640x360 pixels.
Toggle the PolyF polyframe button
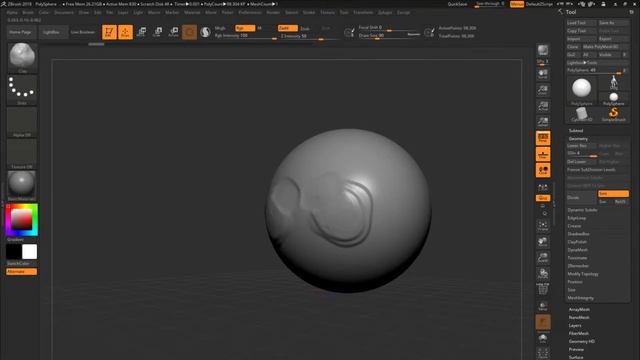click(x=543, y=289)
